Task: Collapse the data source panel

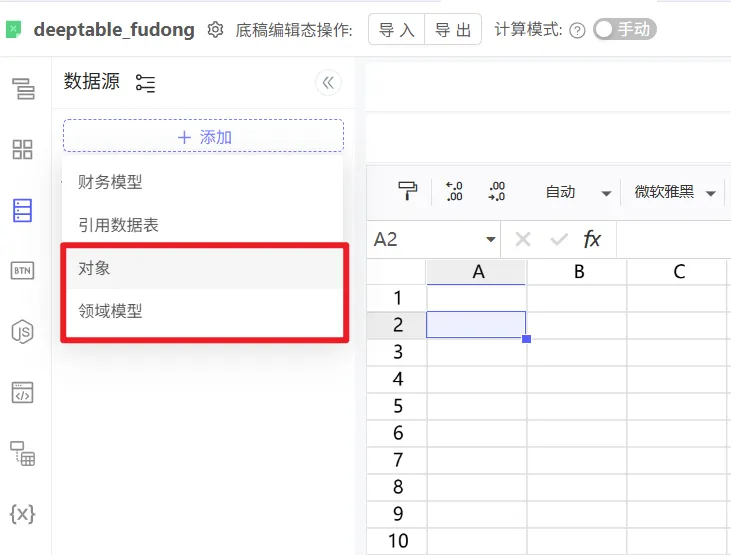Action: click(x=328, y=83)
